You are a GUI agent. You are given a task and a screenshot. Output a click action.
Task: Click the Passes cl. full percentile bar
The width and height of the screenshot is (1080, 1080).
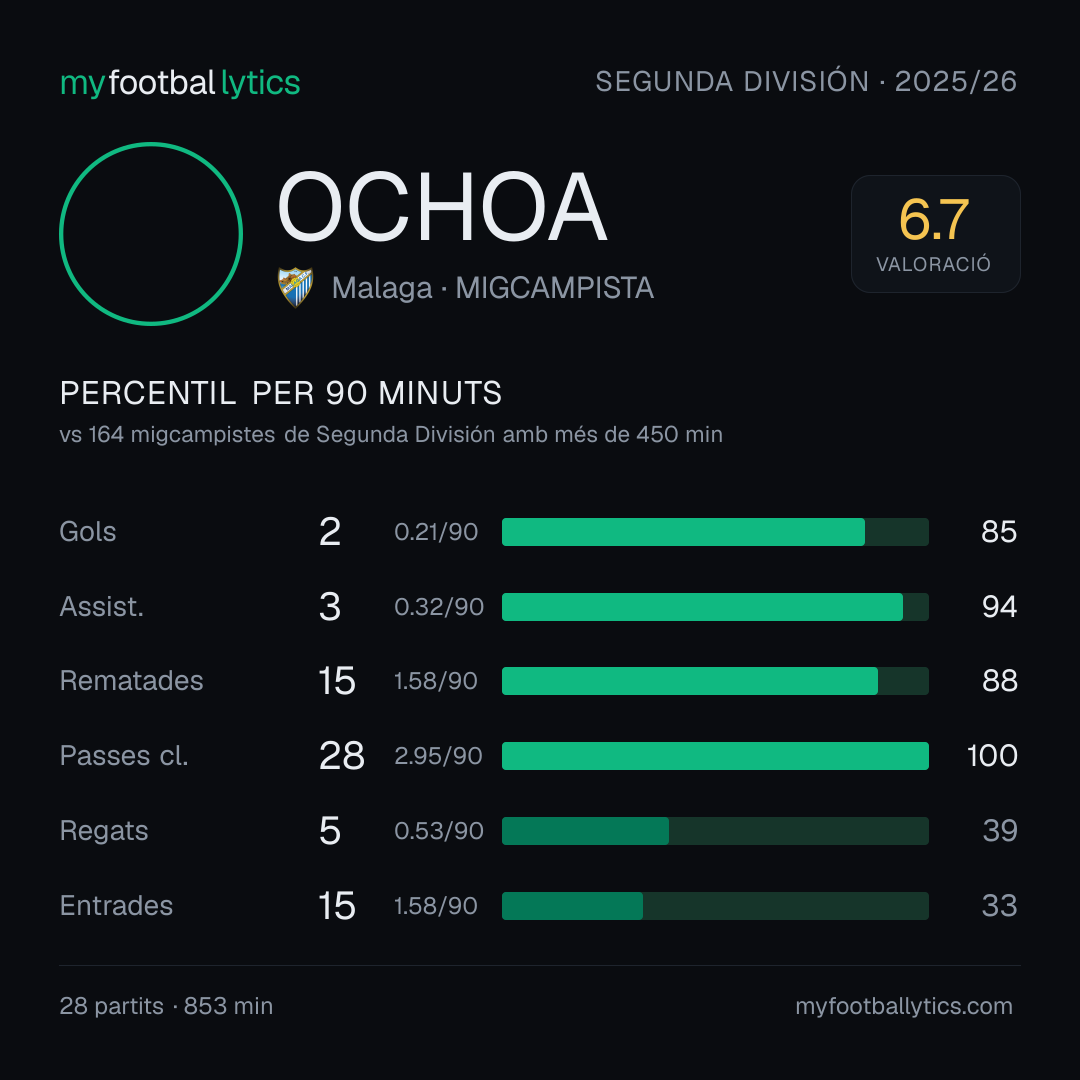[x=715, y=756]
